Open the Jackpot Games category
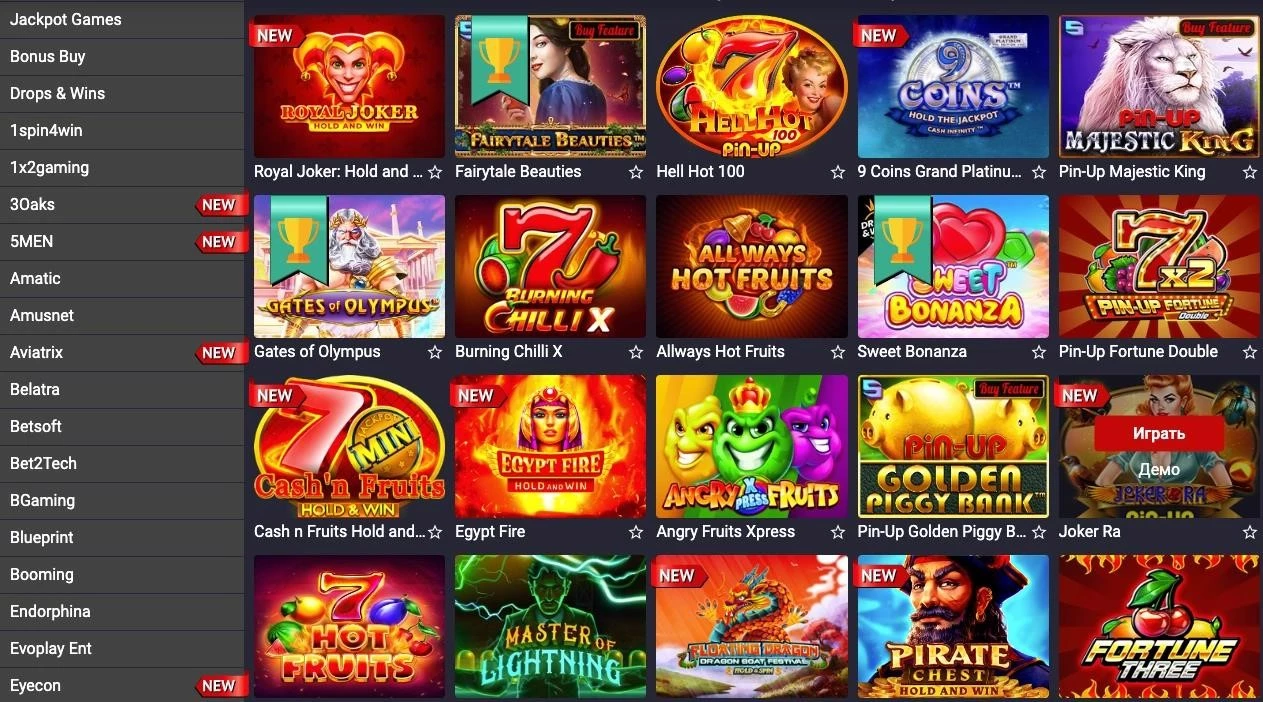This screenshot has height=702, width=1263. 122,19
